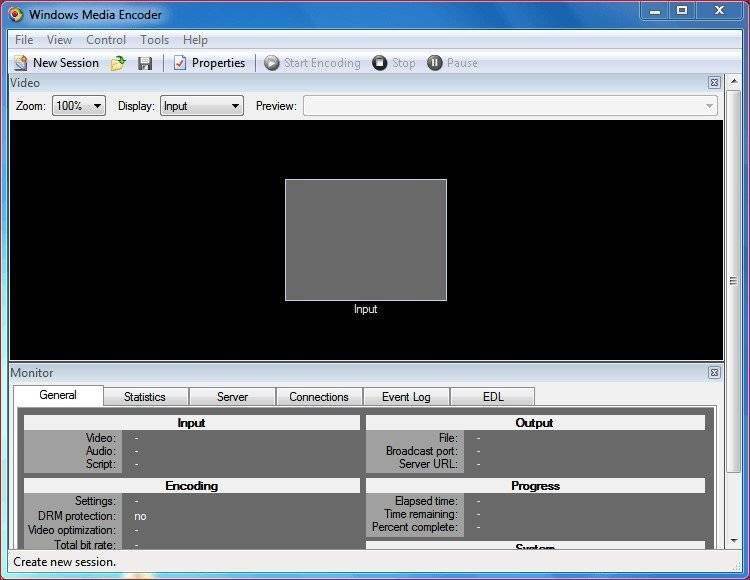Switch to the Statistics tab
This screenshot has height=580, width=750.
[x=145, y=397]
